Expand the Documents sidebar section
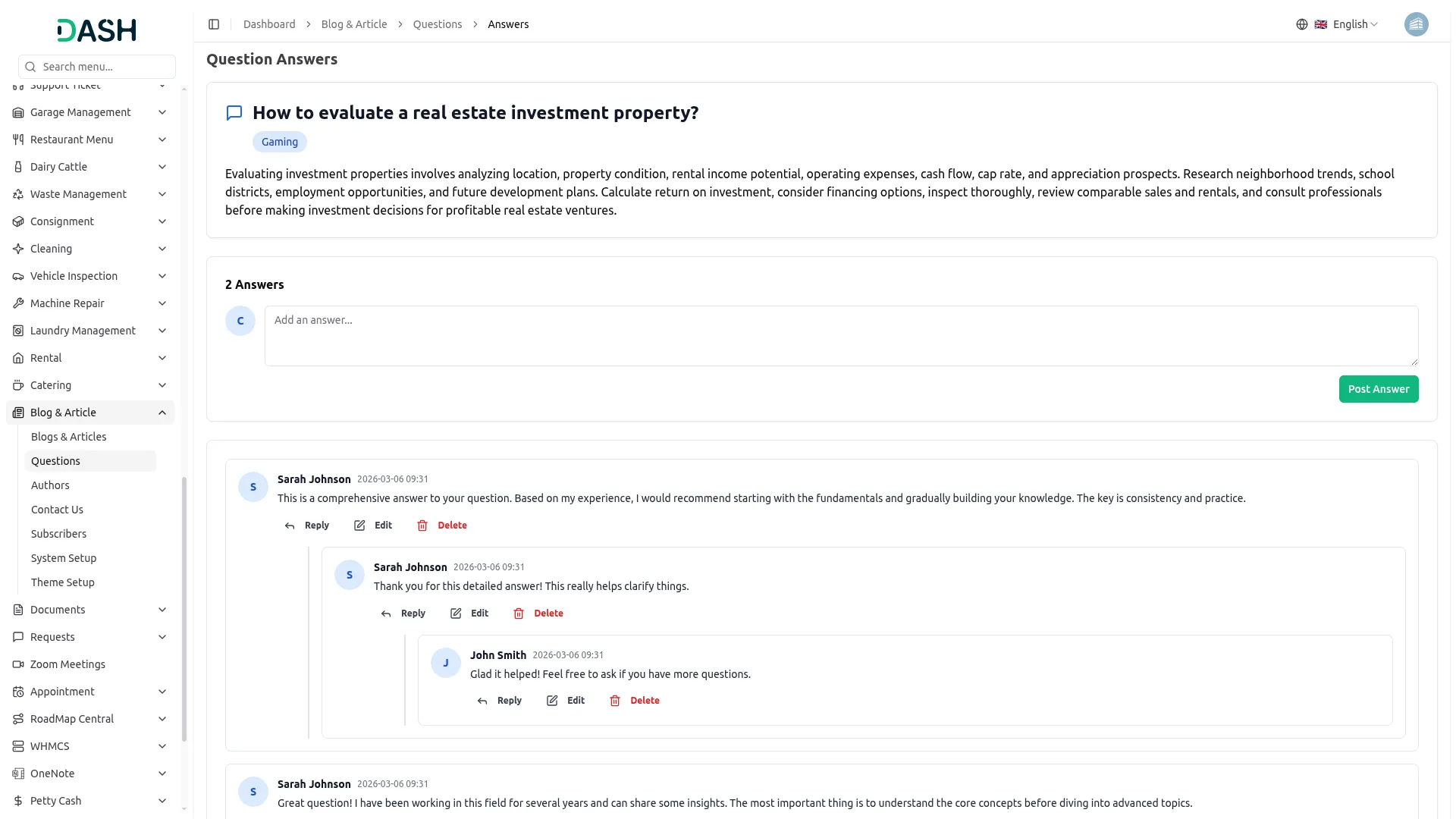Image resolution: width=1456 pixels, height=819 pixels. 162,610
